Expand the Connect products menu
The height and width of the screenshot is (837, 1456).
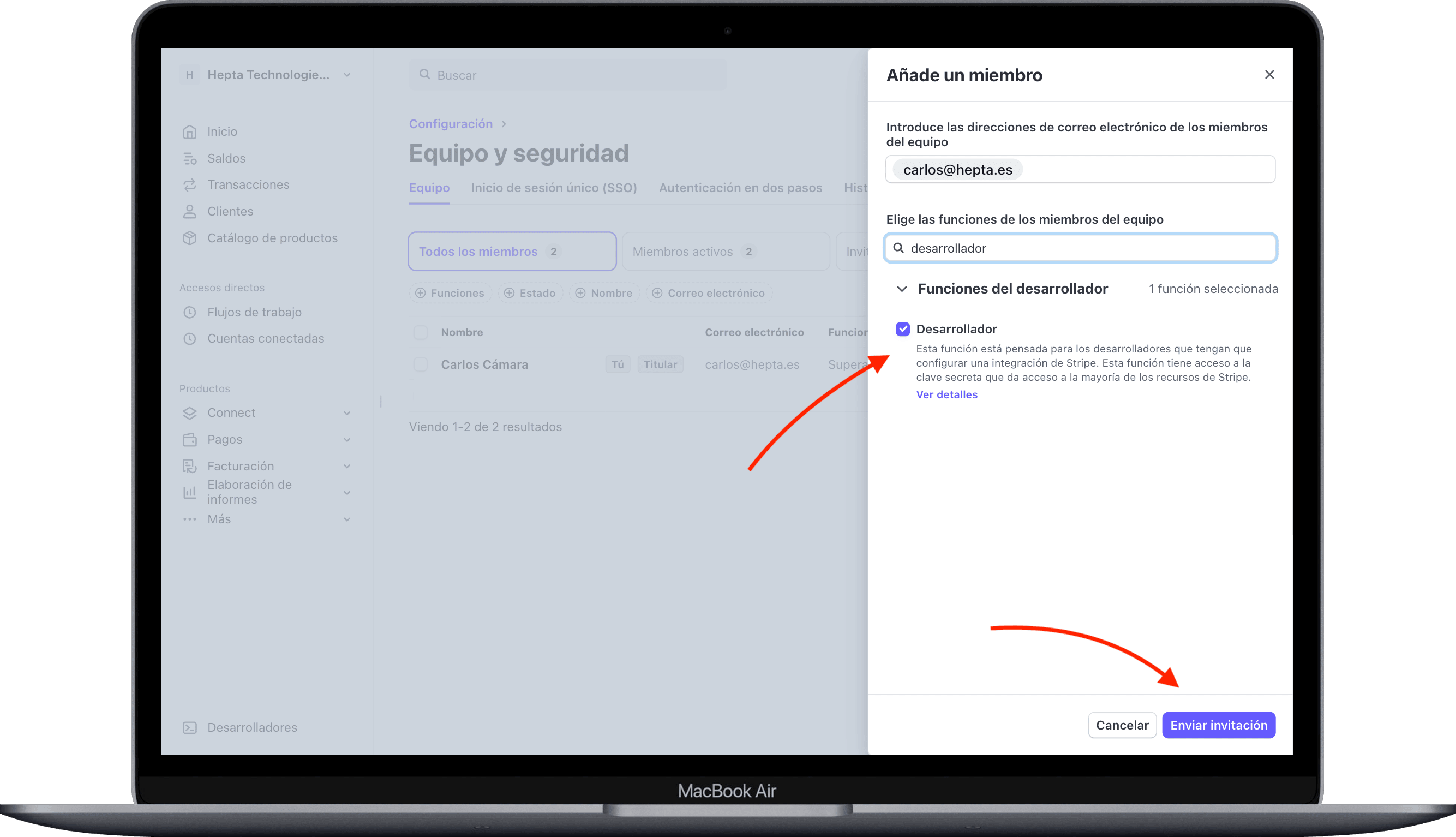(346, 412)
